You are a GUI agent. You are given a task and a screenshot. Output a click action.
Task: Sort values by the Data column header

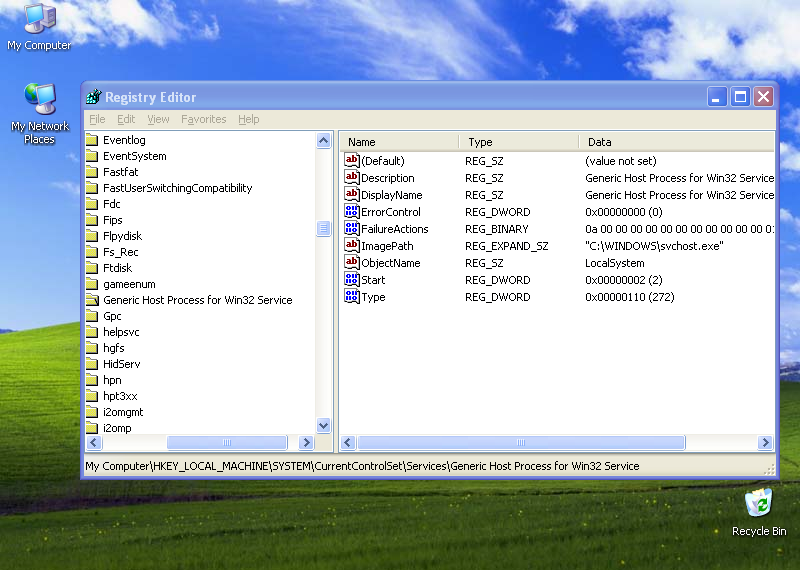[x=677, y=142]
